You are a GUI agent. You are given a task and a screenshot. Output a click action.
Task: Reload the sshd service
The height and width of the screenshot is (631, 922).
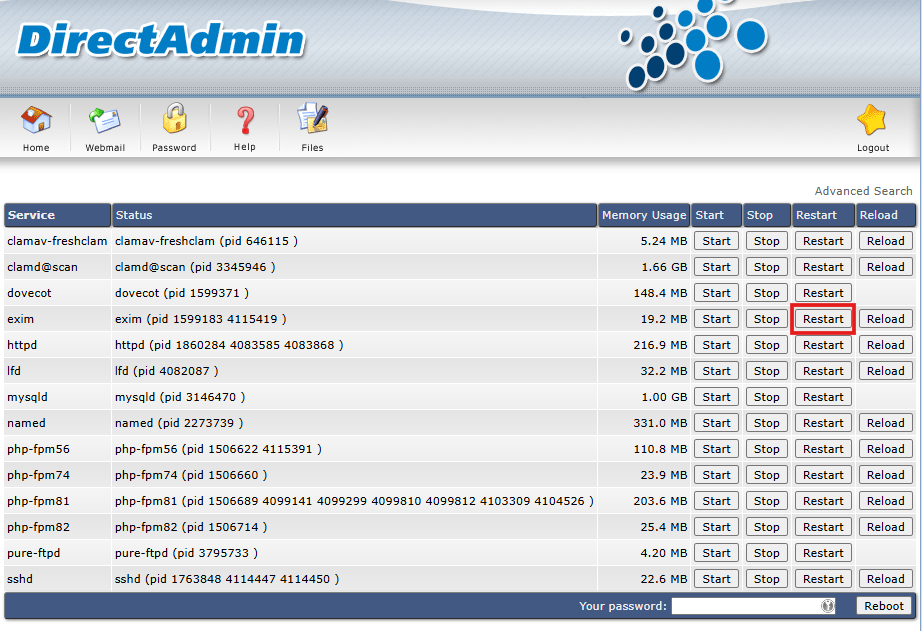pos(886,579)
